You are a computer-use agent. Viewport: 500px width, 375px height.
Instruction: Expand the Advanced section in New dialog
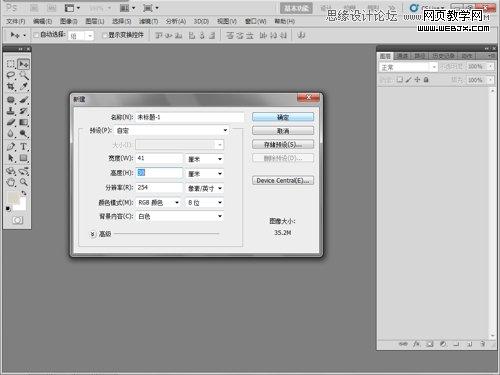point(93,234)
